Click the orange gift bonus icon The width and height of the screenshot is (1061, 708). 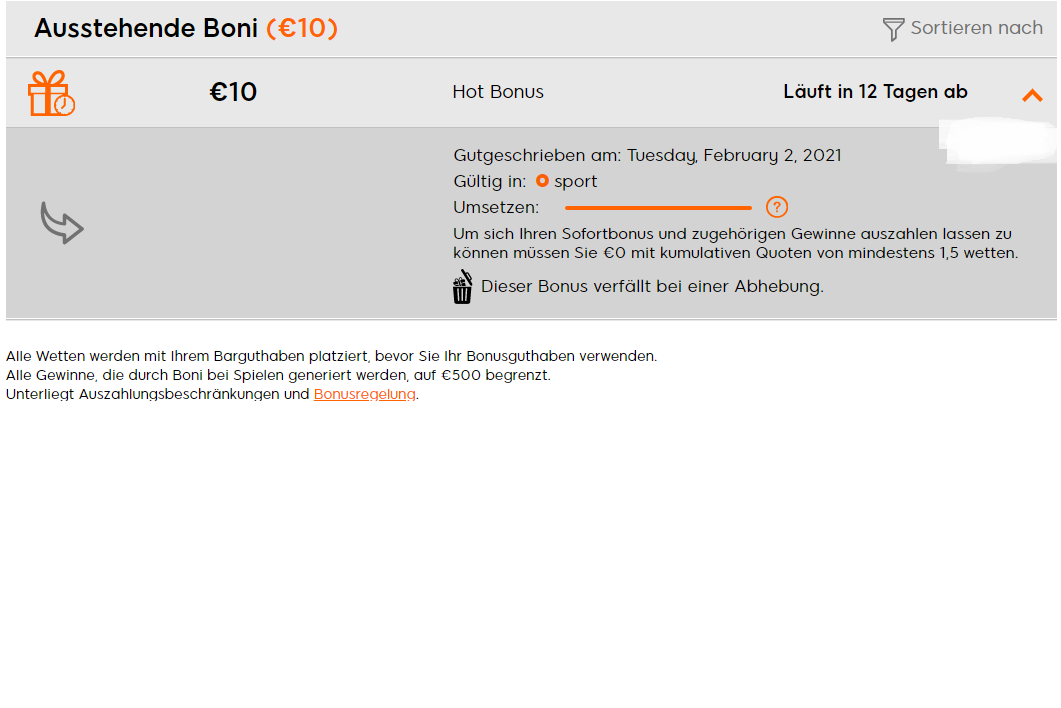pyautogui.click(x=51, y=93)
